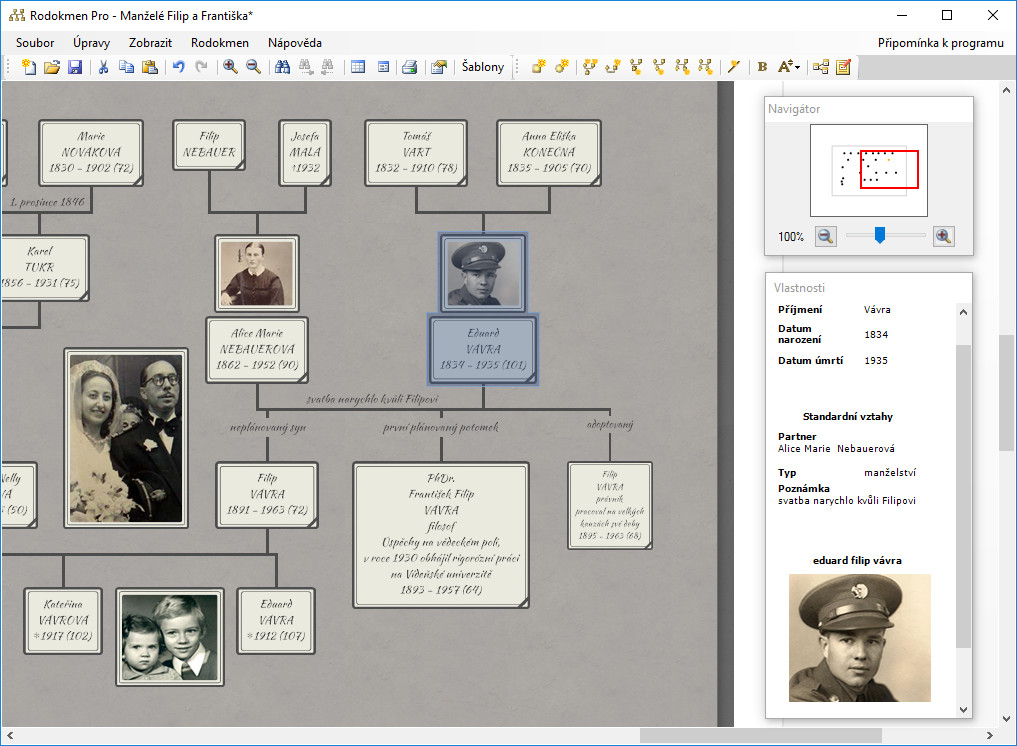Copy the selected item
This screenshot has height=746, width=1017.
tap(126, 67)
